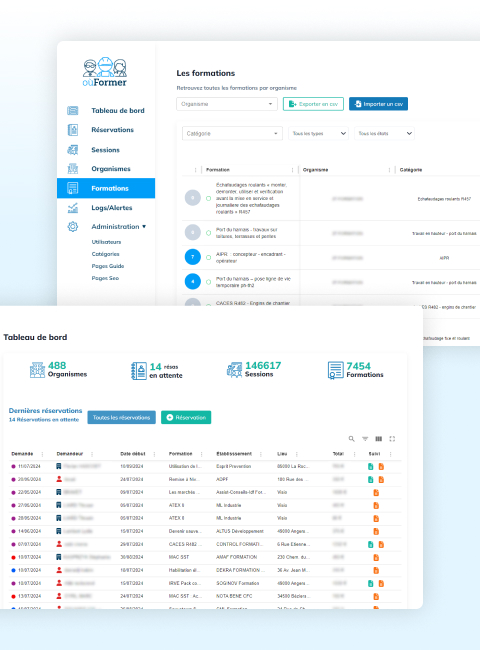Click the Catégorie column header in formations table
The image size is (480, 650).
coord(411,170)
